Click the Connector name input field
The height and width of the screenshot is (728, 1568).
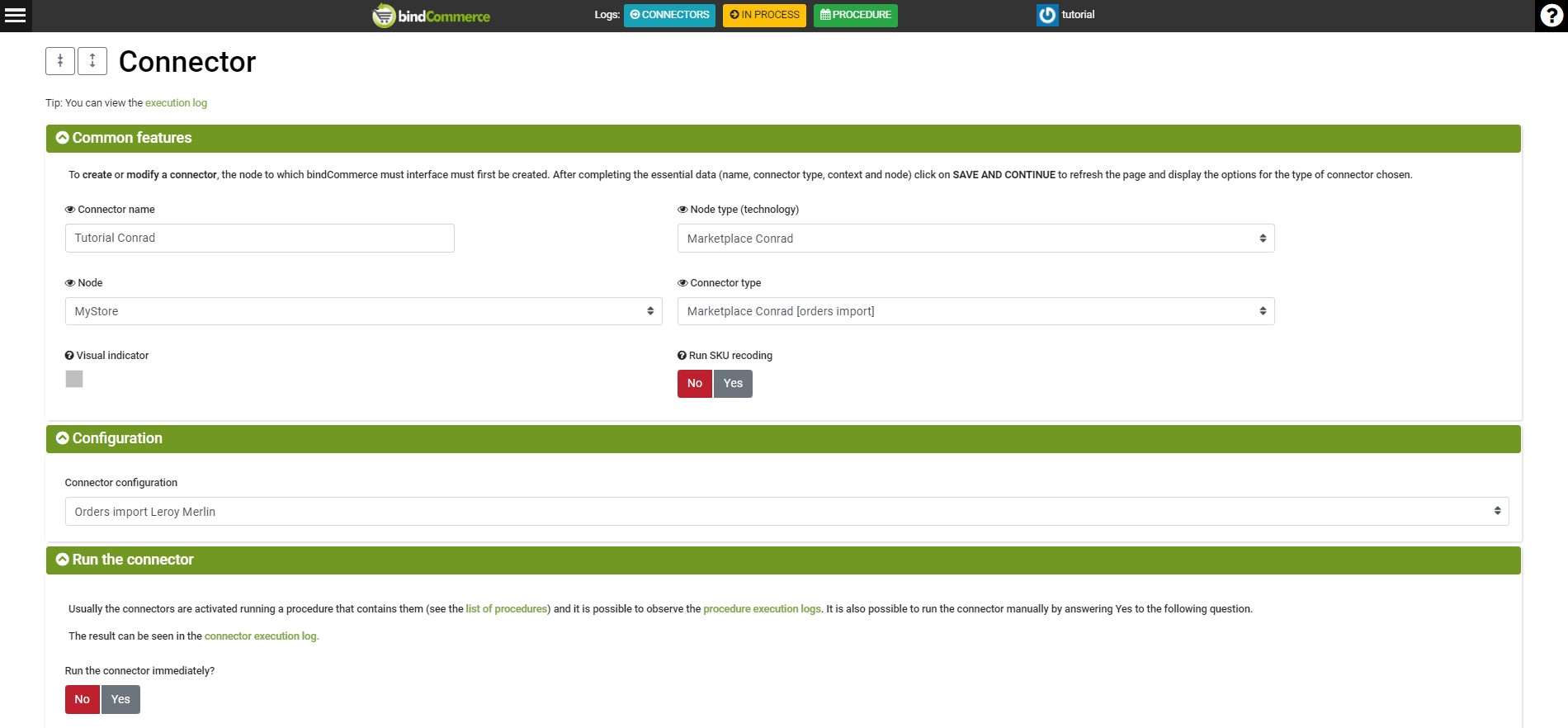coord(259,238)
